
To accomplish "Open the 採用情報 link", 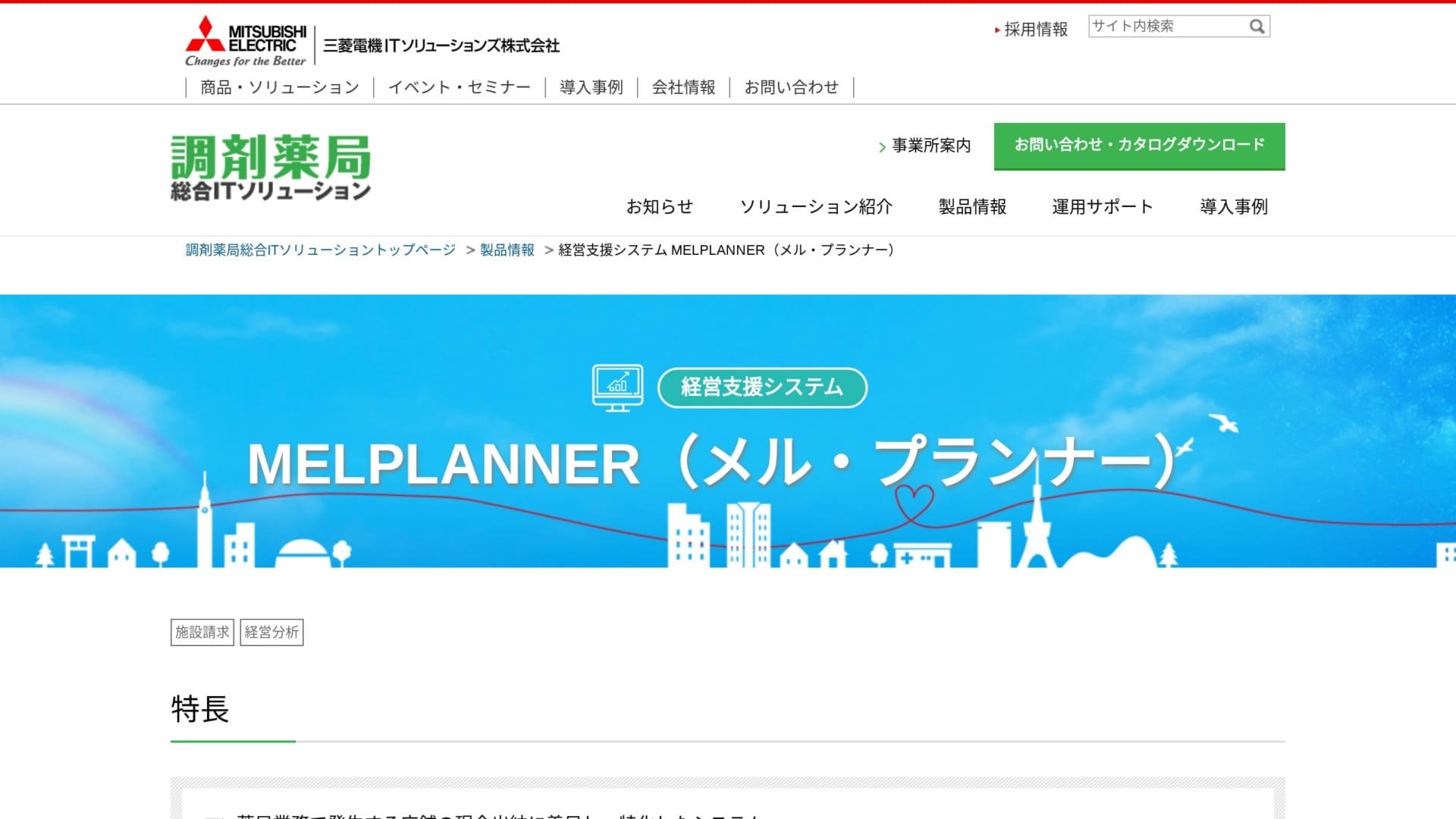I will [1035, 30].
